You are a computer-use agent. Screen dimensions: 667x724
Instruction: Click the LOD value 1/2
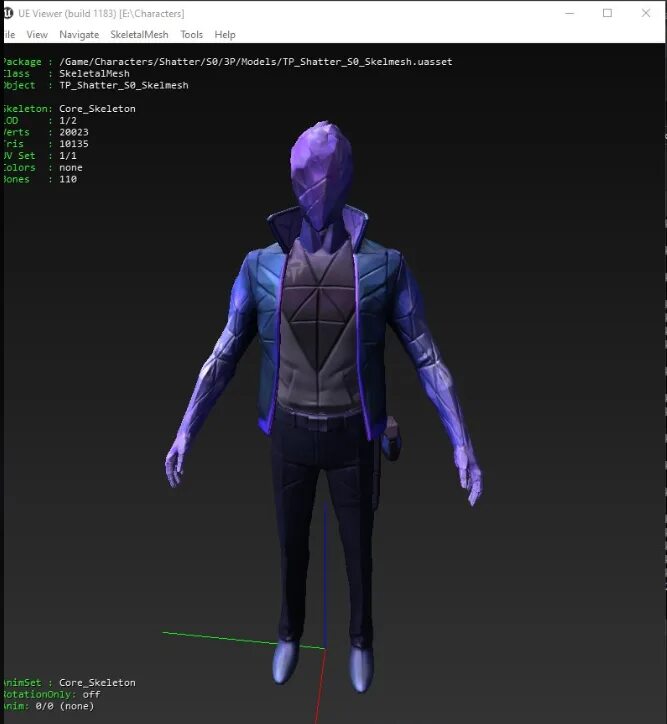(68, 121)
